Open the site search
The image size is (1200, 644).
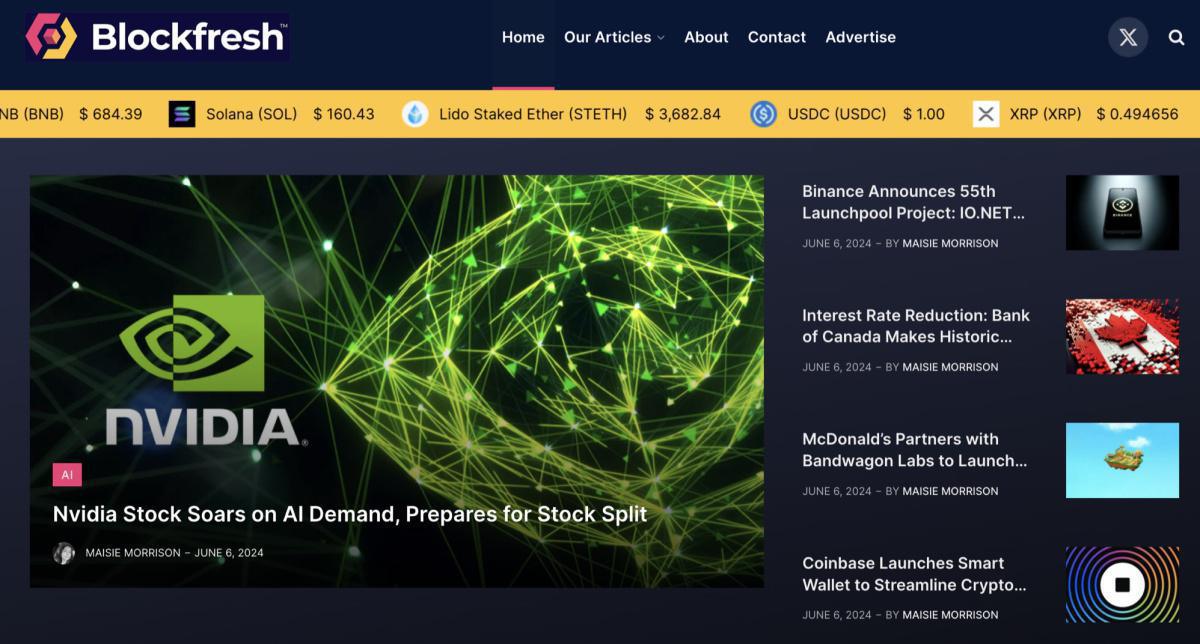pyautogui.click(x=1176, y=37)
